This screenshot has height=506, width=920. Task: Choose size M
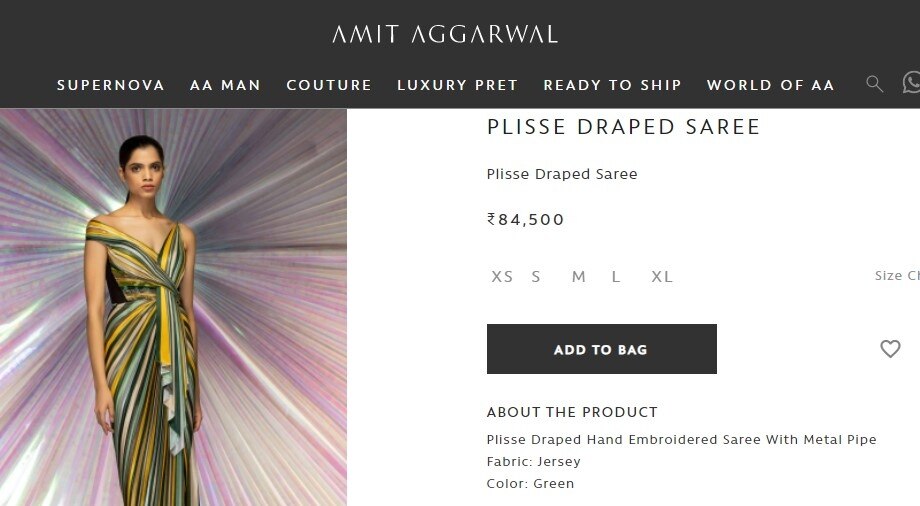pyautogui.click(x=578, y=277)
